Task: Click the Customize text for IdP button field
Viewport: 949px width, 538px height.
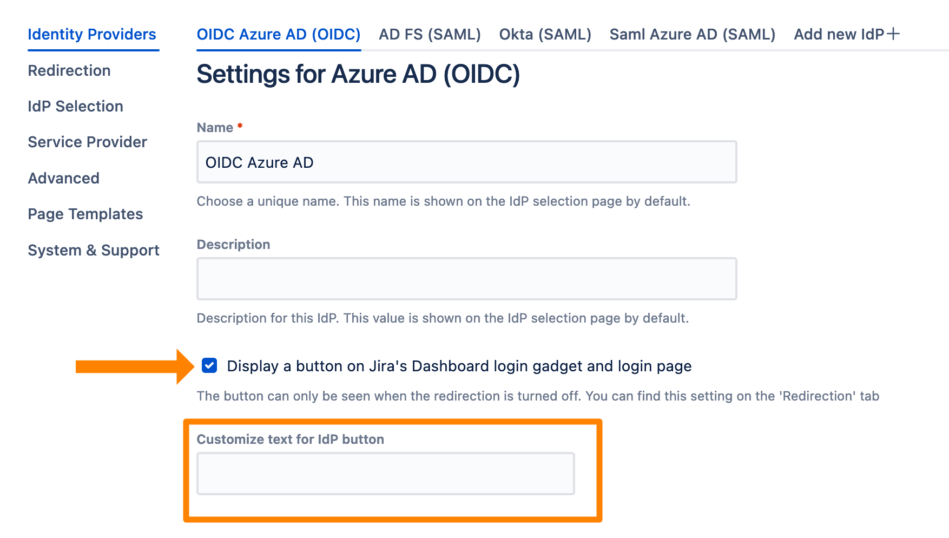Action: (x=386, y=473)
